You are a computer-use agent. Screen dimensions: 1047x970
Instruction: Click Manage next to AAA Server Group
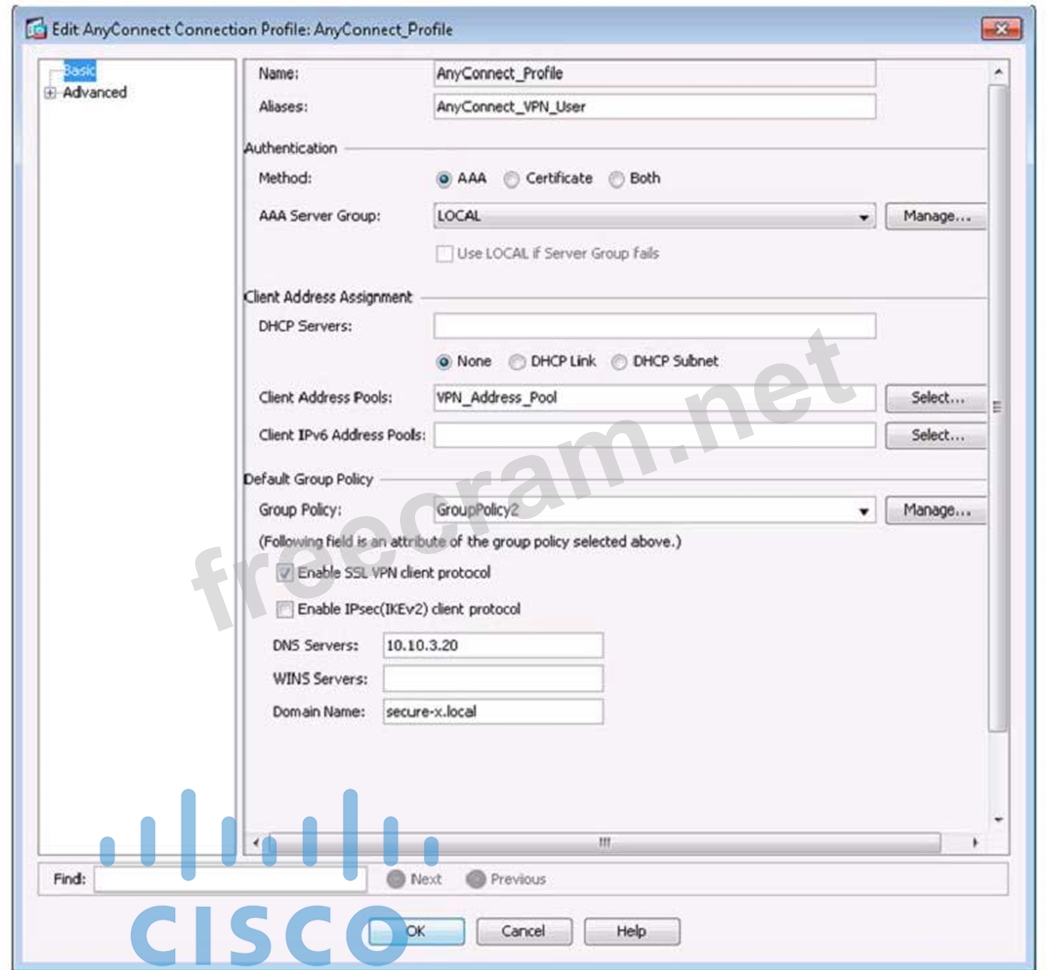tap(935, 216)
